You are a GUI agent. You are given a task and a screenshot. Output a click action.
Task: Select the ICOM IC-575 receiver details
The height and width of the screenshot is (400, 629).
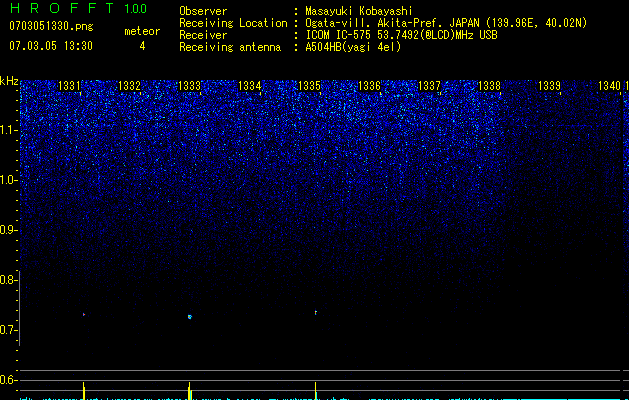coord(401,35)
